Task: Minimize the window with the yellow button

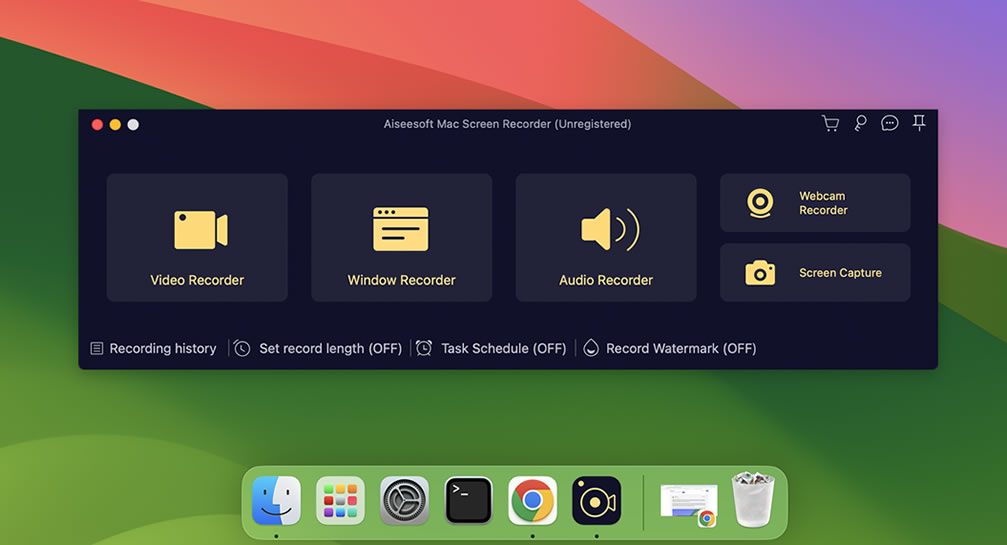Action: [x=115, y=125]
